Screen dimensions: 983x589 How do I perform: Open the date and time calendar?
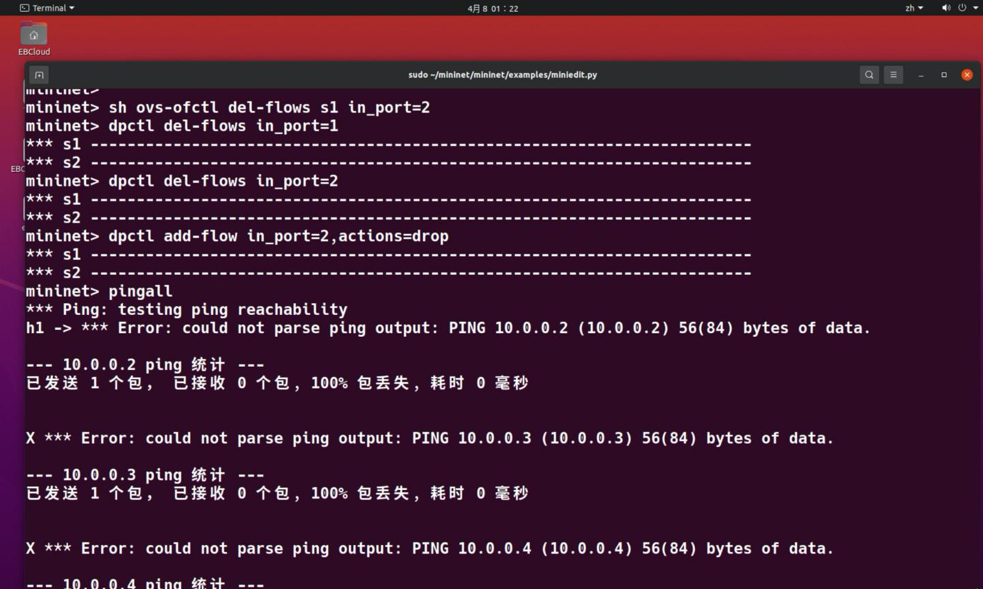tap(492, 8)
